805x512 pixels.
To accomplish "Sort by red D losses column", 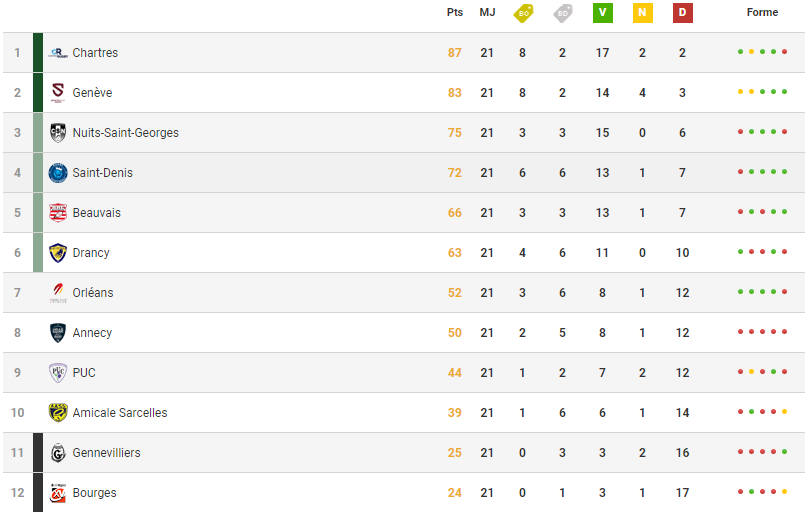I will pos(682,13).
